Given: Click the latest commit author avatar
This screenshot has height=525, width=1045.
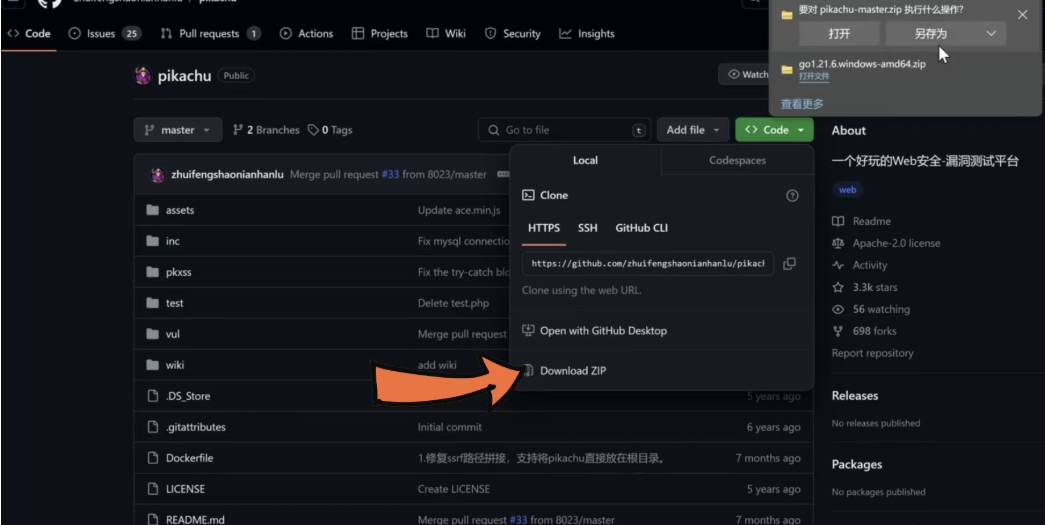Looking at the screenshot, I should [157, 175].
